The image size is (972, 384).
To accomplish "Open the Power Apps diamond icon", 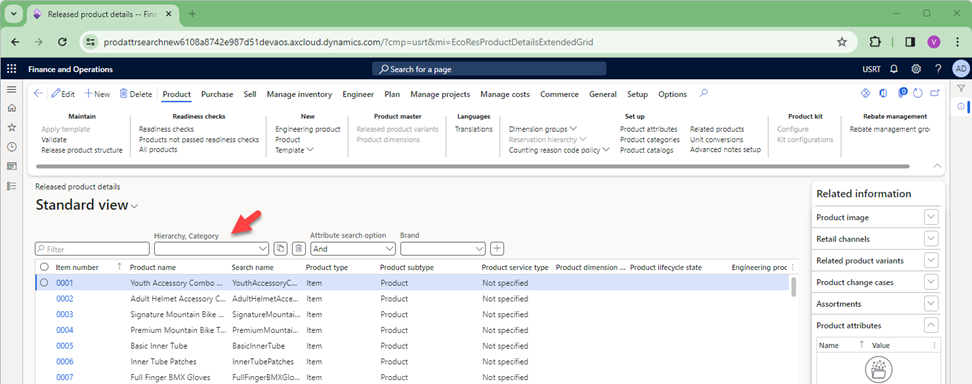I will (865, 94).
